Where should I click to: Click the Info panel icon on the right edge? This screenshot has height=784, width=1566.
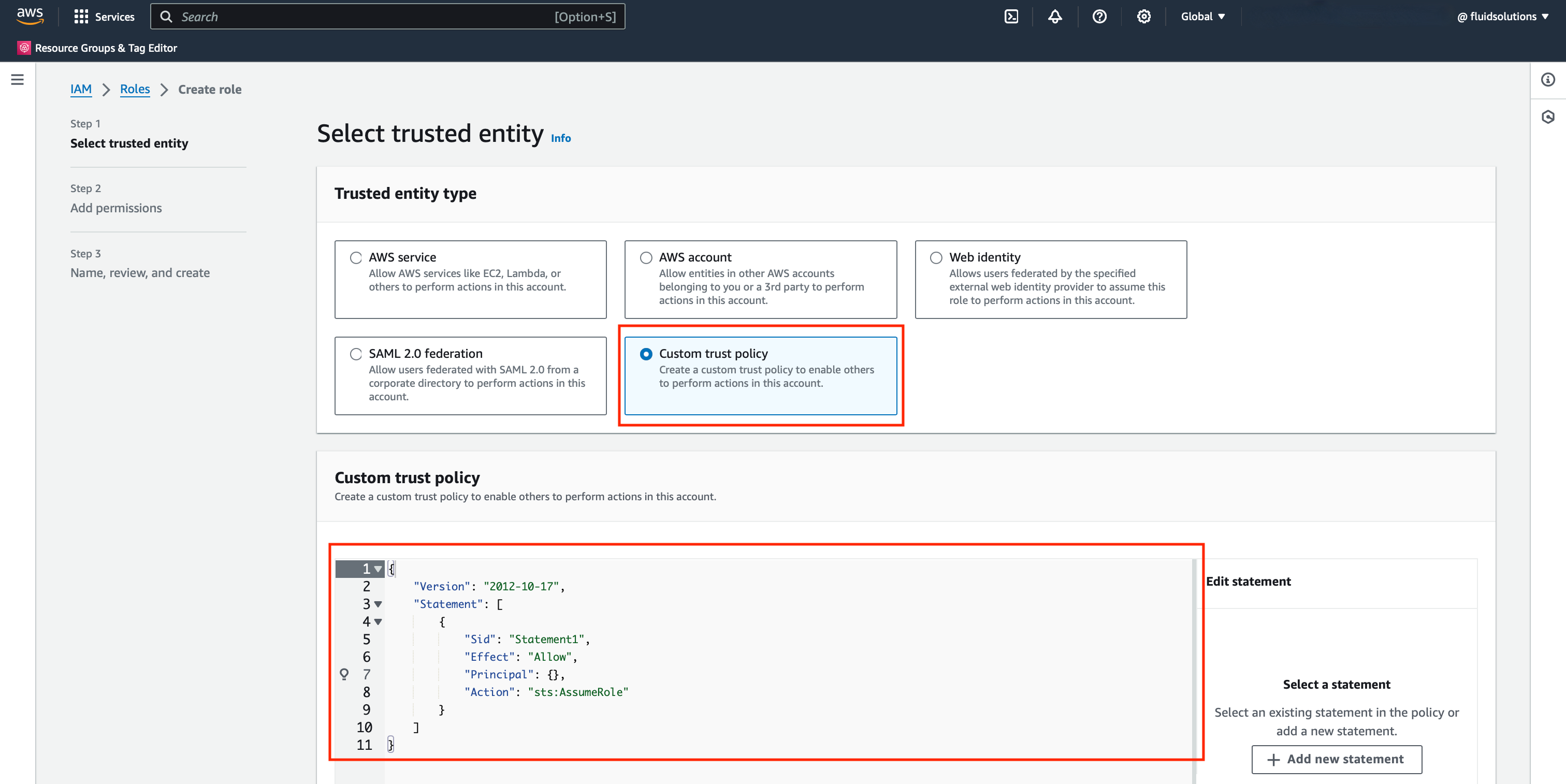1548,80
